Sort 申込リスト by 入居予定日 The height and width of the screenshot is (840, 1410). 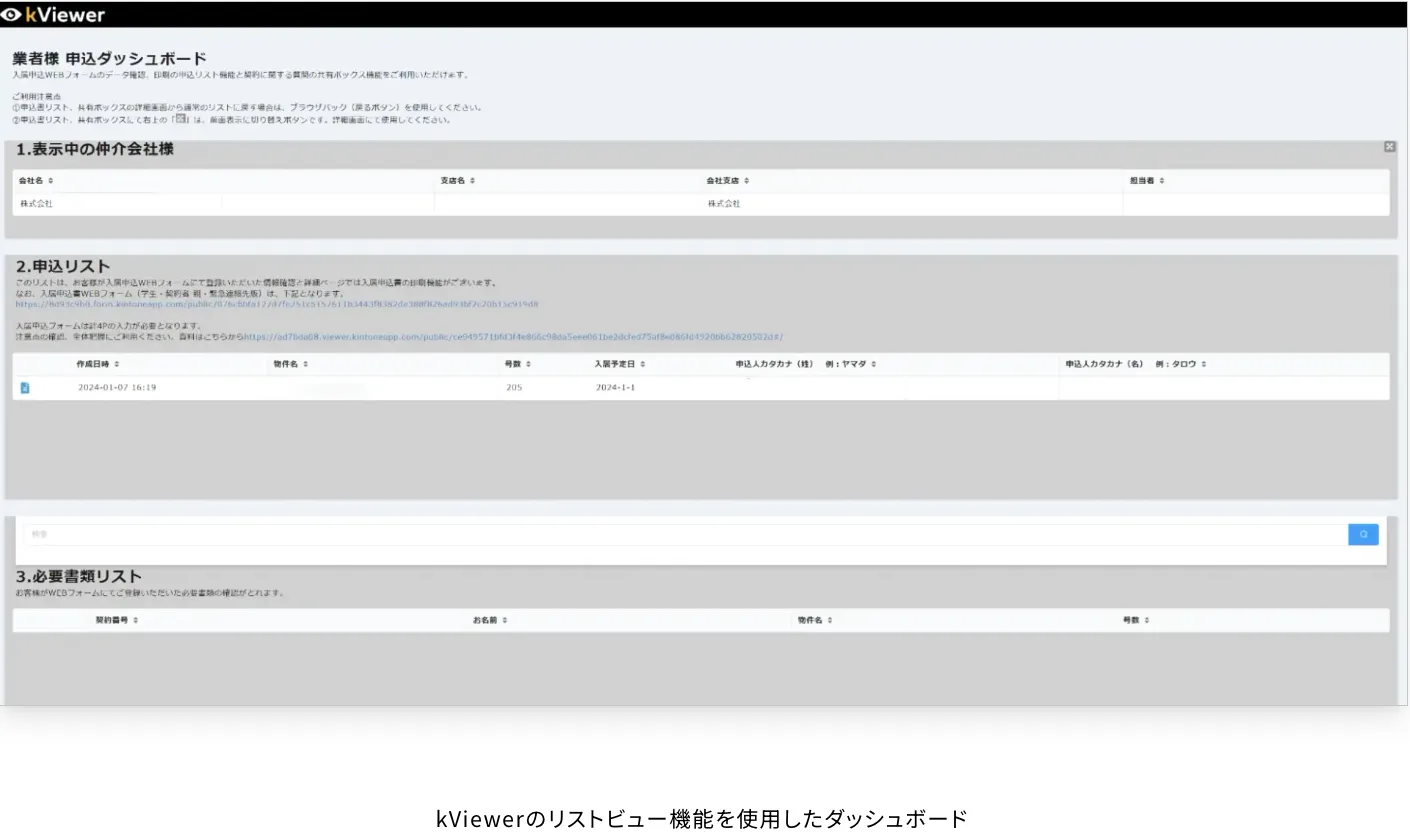620,364
